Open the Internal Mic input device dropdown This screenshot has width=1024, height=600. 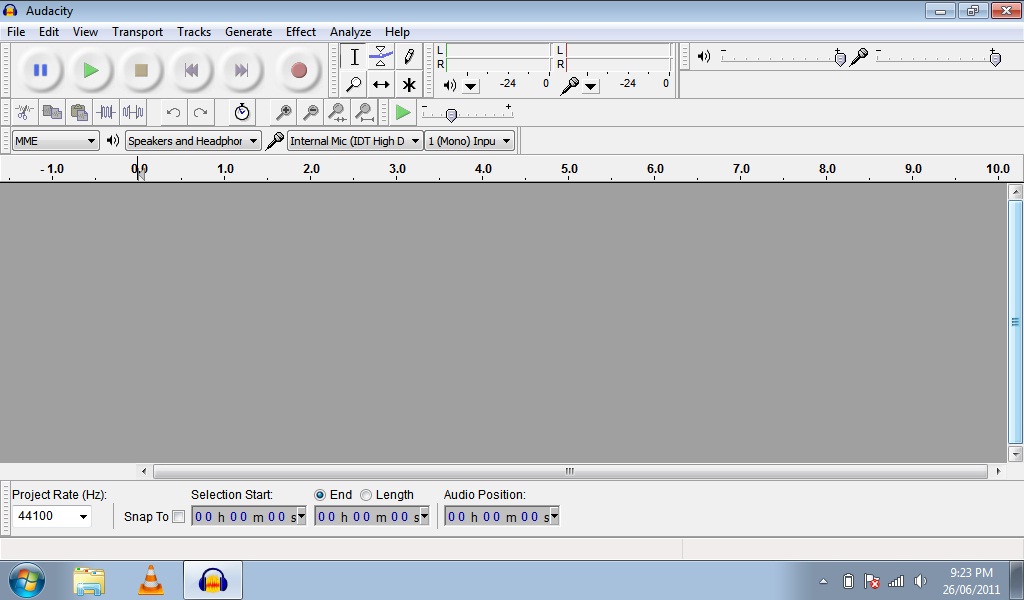pyautogui.click(x=355, y=141)
